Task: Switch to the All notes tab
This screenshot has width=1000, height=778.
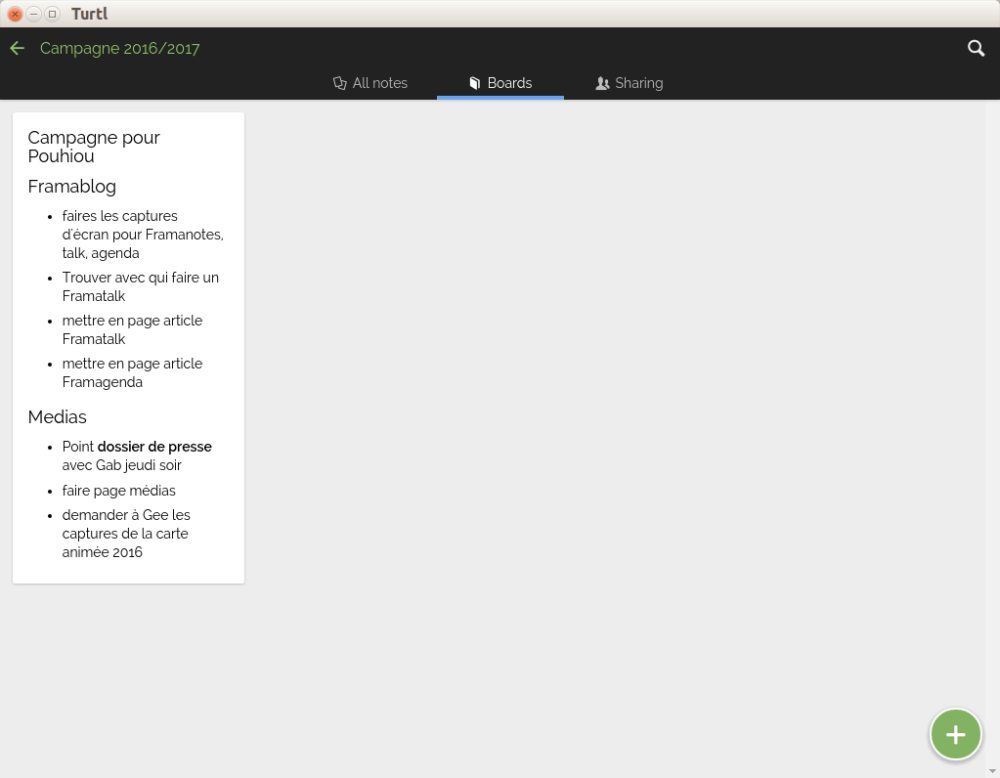Action: (x=371, y=83)
